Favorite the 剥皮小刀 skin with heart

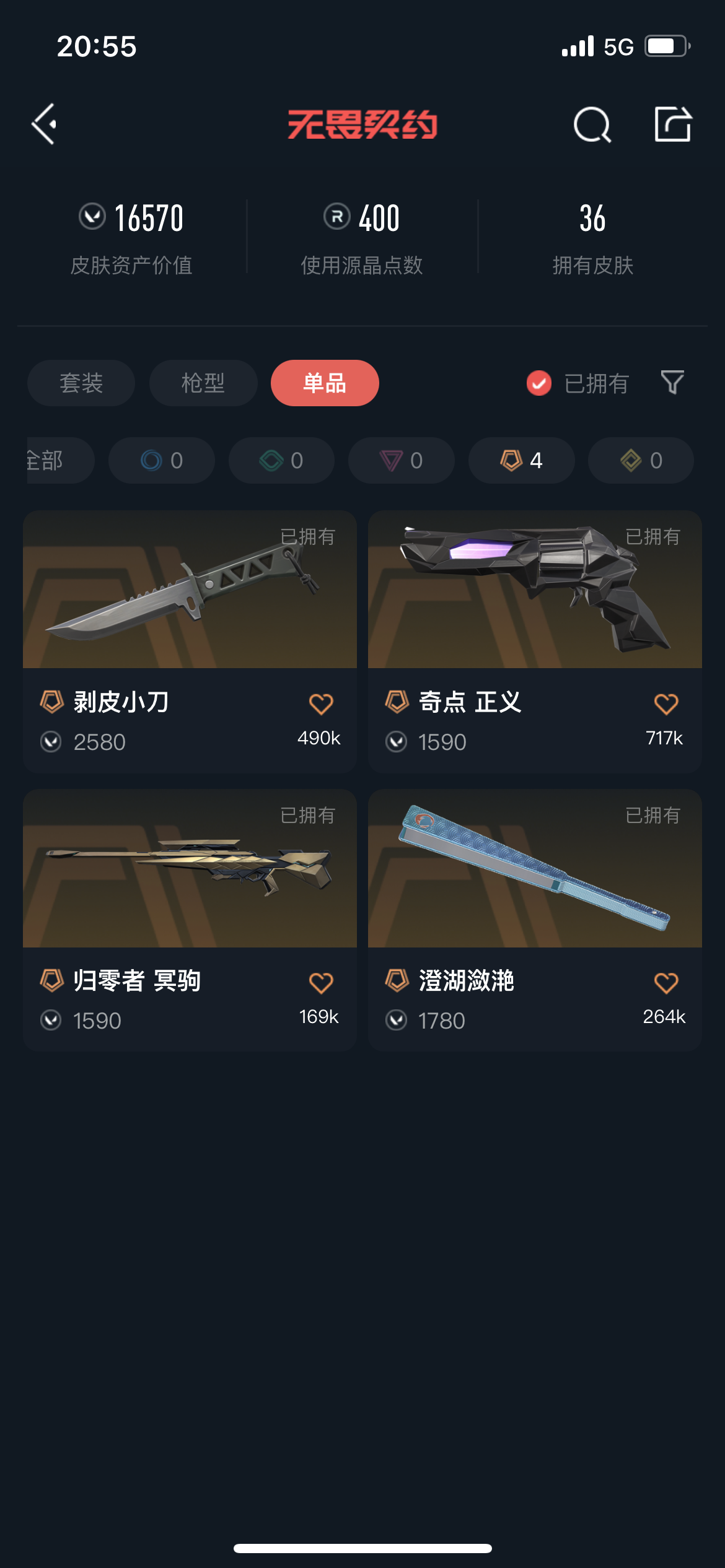tap(321, 704)
